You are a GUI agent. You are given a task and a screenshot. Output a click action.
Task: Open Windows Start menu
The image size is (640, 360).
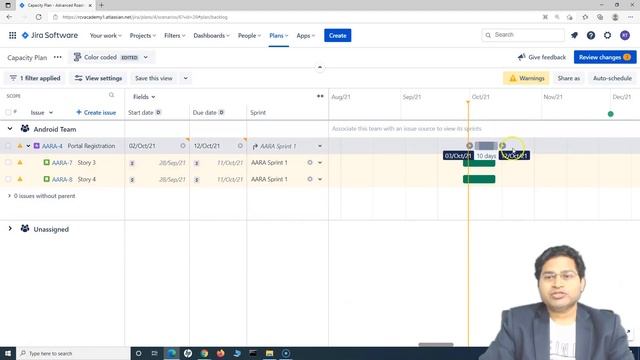8,353
